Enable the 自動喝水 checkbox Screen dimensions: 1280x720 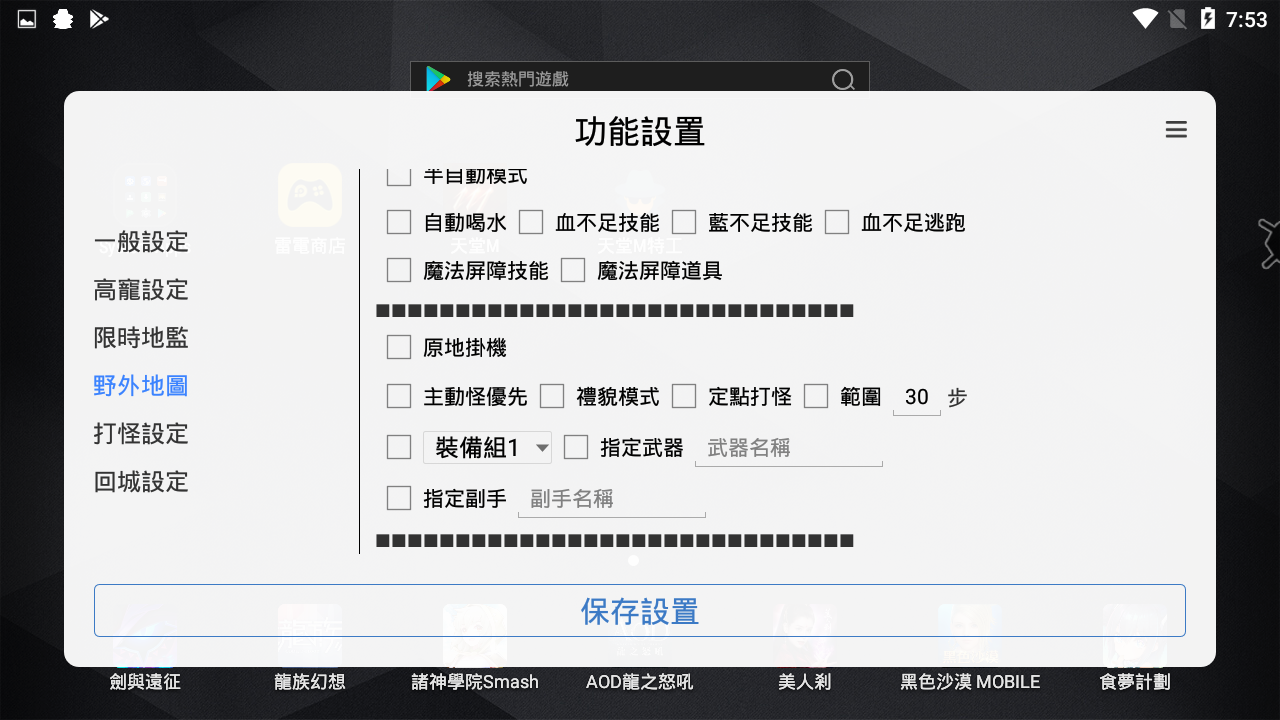(x=399, y=222)
